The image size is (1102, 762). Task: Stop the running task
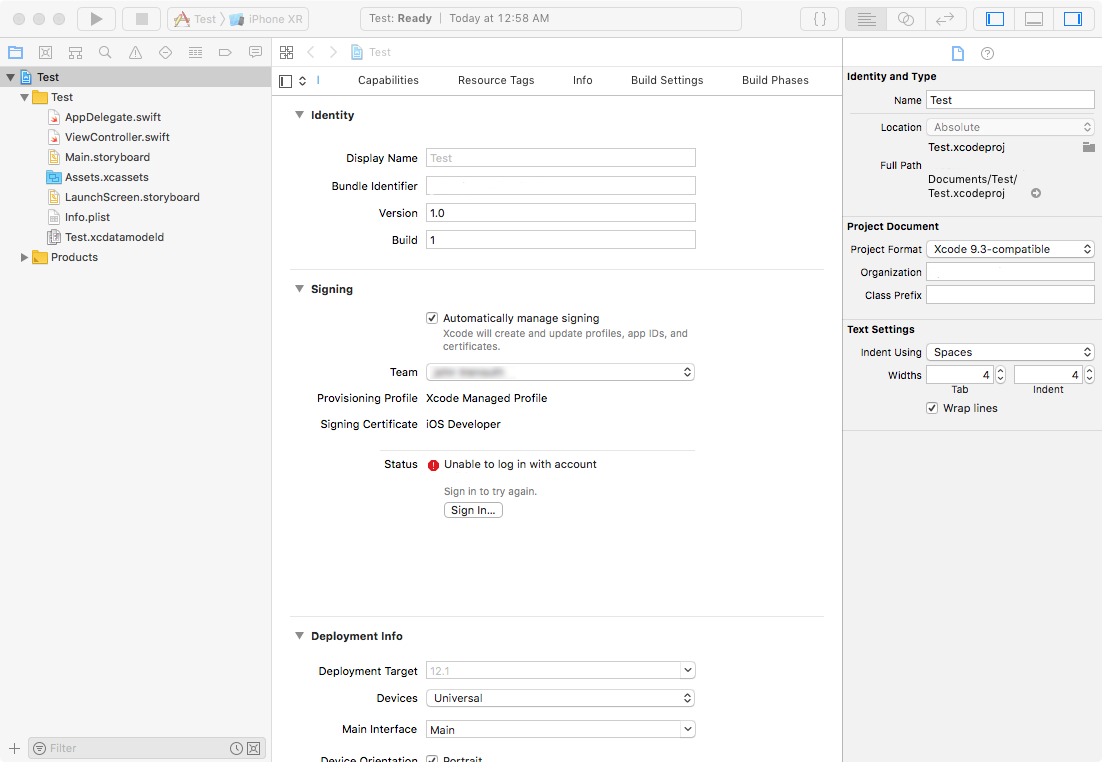(141, 19)
